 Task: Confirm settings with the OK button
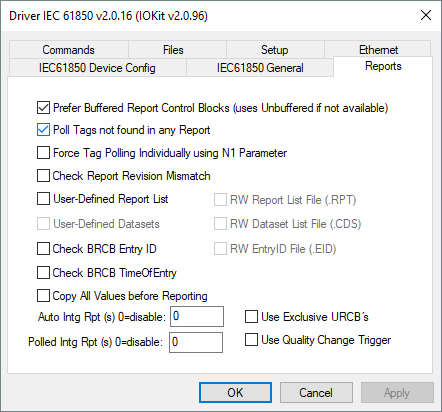[x=235, y=393]
